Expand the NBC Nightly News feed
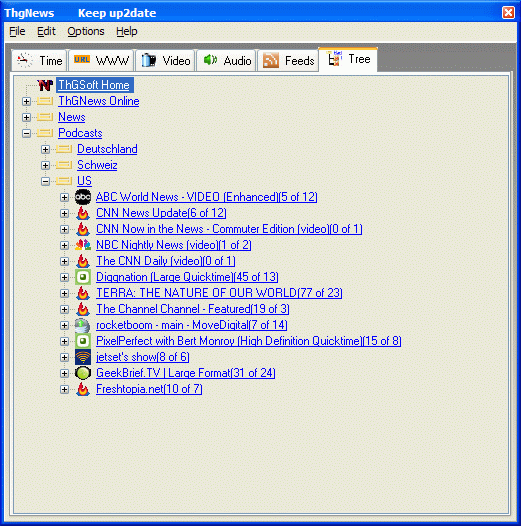Viewport: 521px width, 526px height. pyautogui.click(x=64, y=245)
